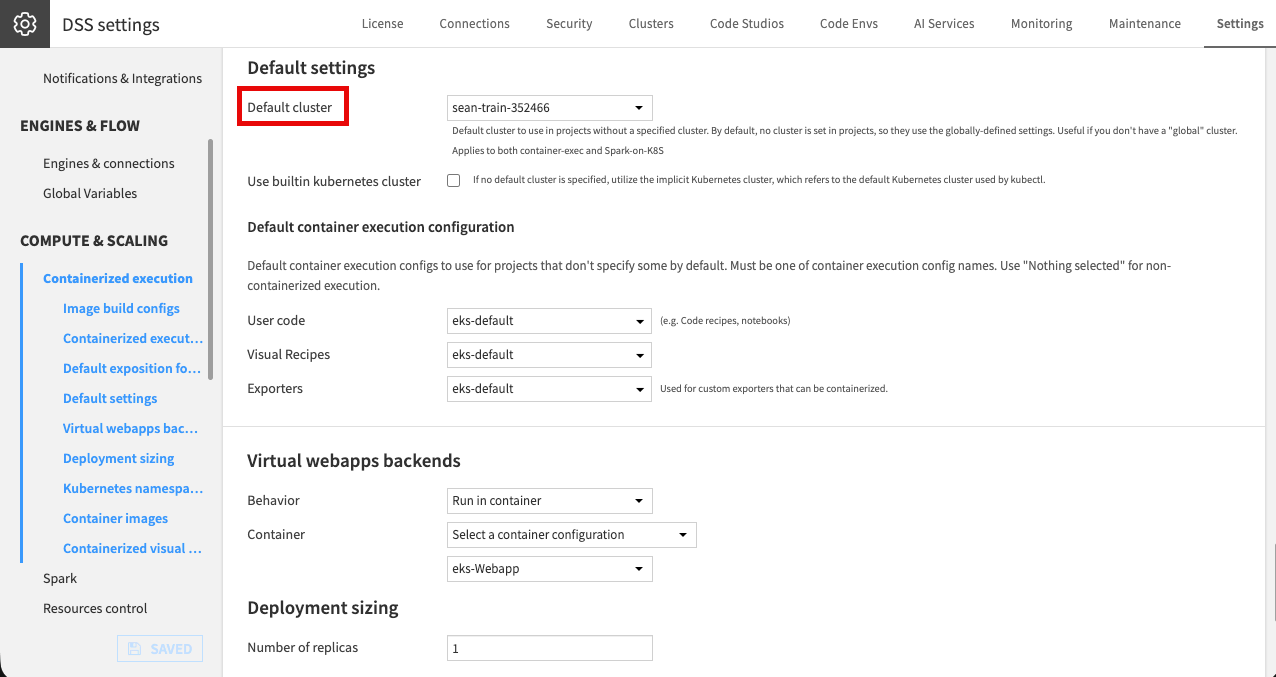Click the sidebar vertical scrollbar
The width and height of the screenshot is (1276, 677).
(210, 259)
